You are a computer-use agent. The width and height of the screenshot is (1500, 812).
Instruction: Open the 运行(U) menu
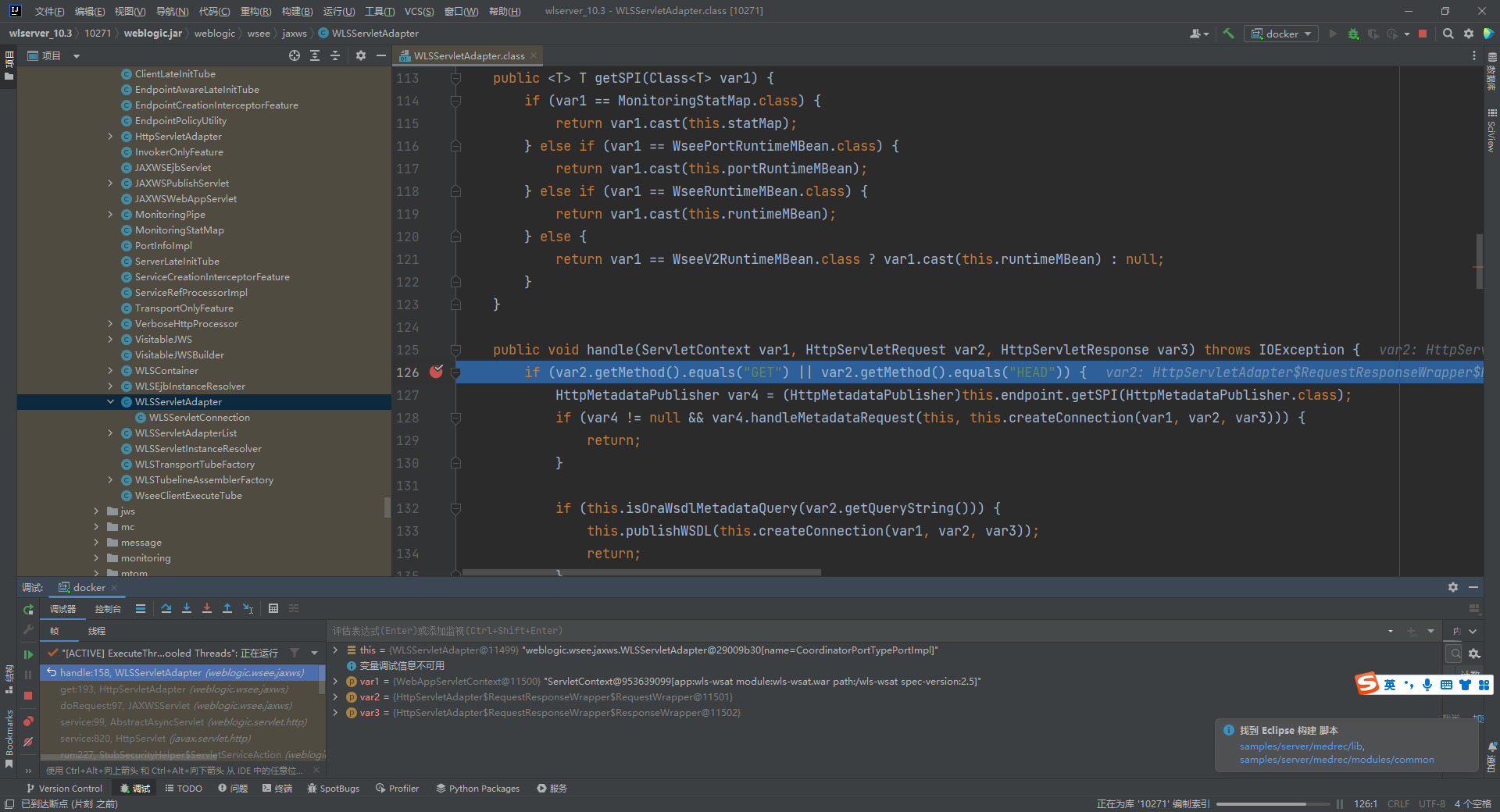pos(339,11)
